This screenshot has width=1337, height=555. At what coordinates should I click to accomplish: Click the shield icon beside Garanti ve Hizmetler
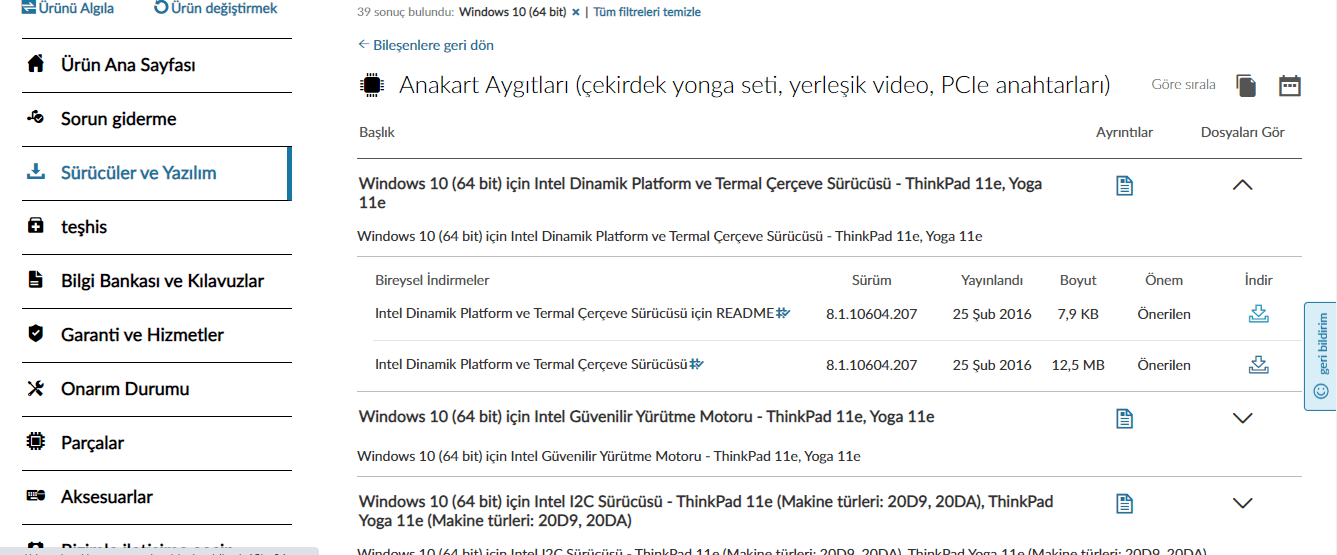click(36, 334)
